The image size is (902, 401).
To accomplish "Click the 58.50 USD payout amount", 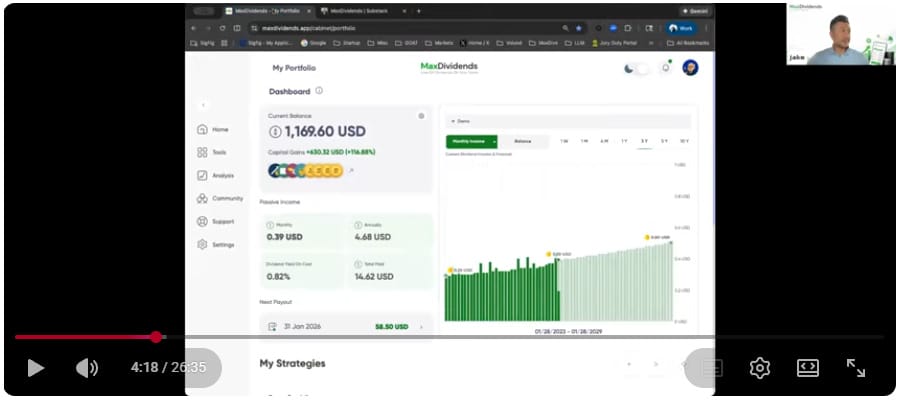I will 392,327.
